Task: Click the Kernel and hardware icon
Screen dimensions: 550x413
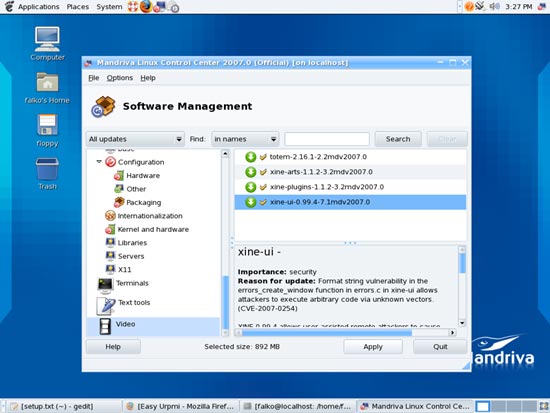Action: tap(110, 229)
